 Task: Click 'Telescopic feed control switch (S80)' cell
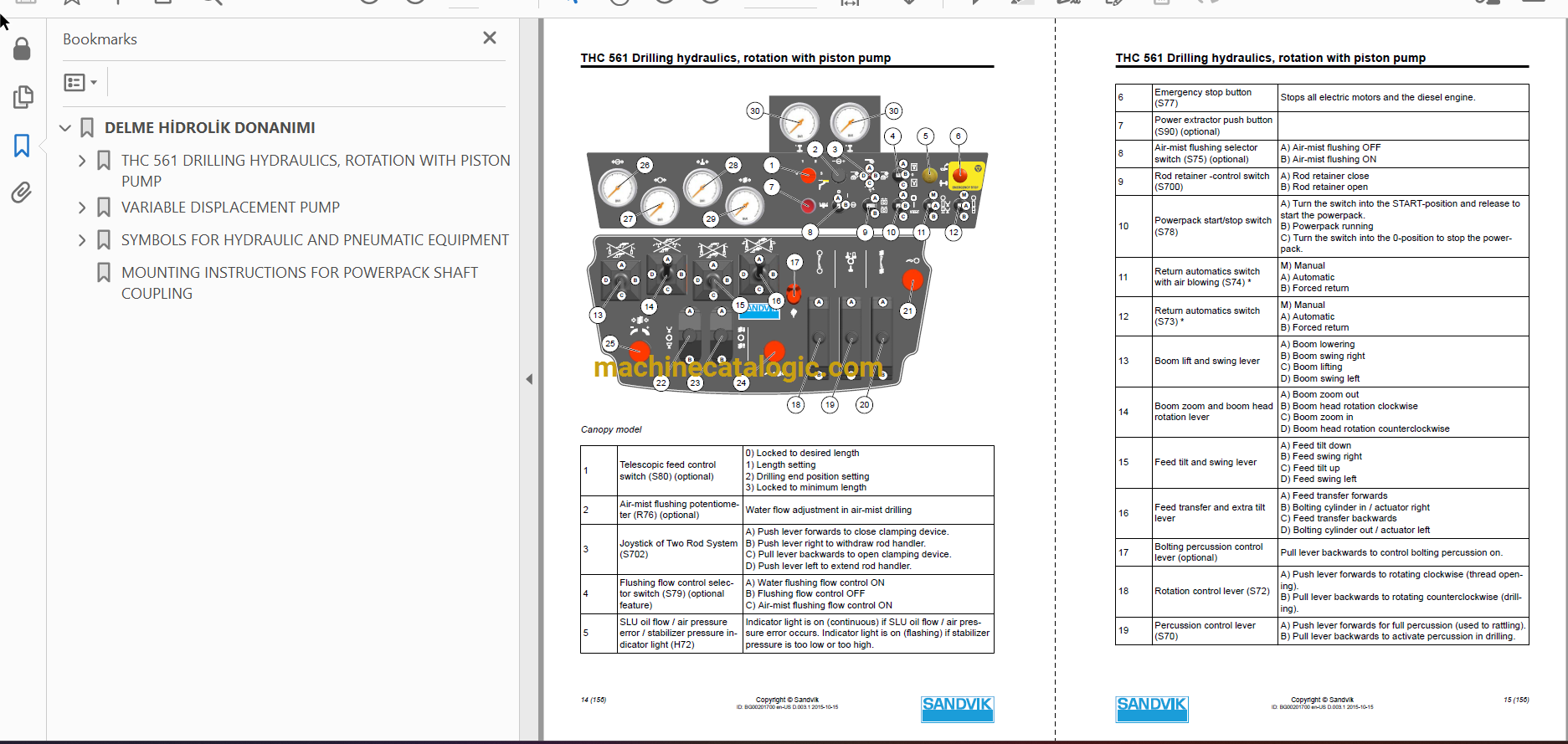(679, 470)
